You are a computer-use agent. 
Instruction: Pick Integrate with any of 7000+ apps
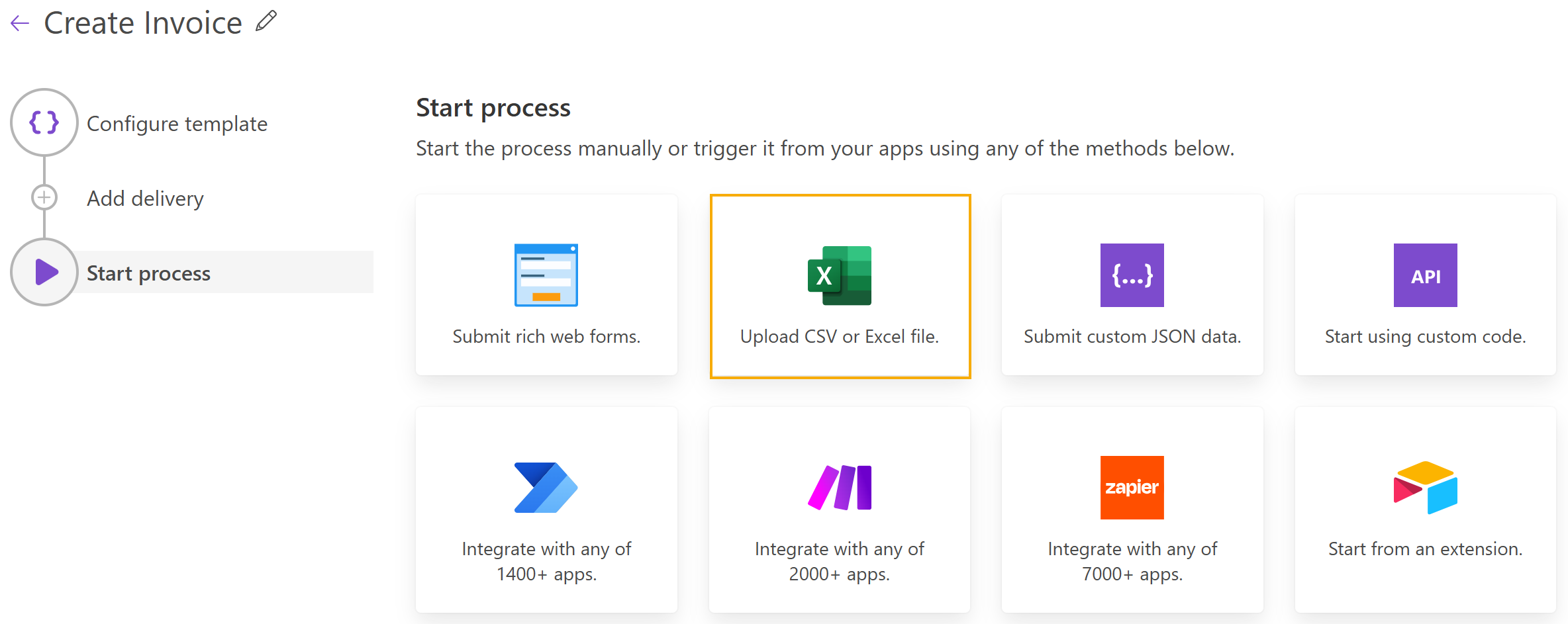pyautogui.click(x=1132, y=510)
